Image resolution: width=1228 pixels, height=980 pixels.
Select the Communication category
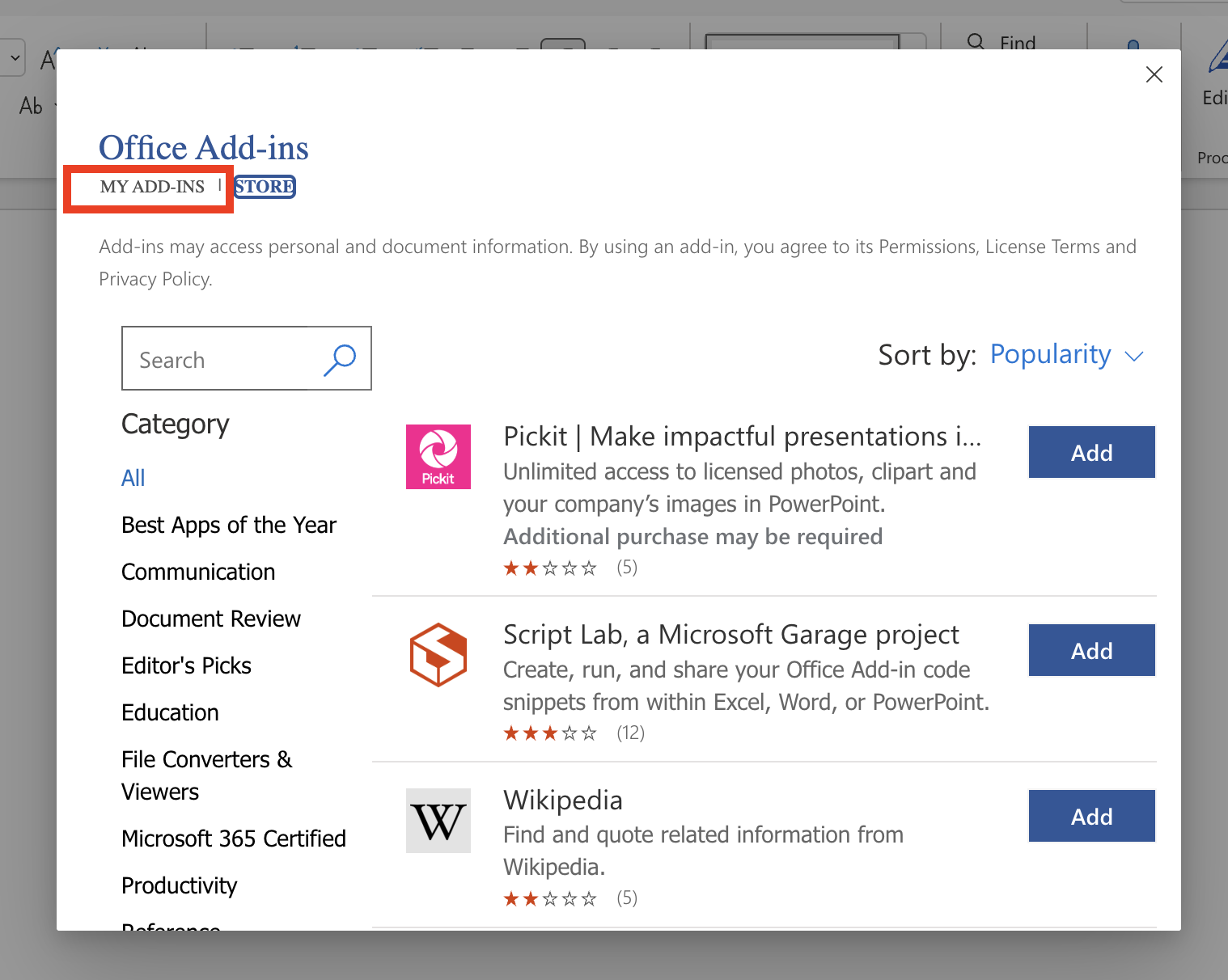198,572
